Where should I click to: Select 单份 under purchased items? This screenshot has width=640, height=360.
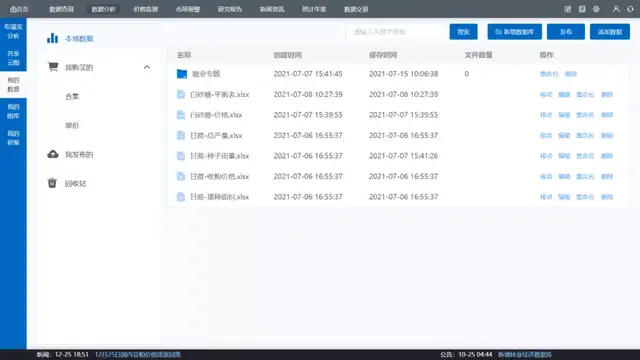pos(72,125)
